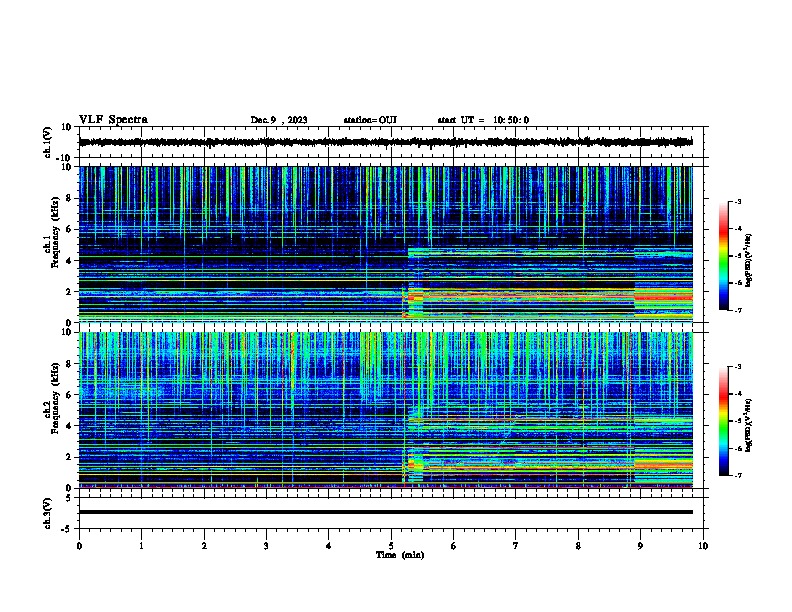Click the "-3" label on ch.1 color bar
The width and height of the screenshot is (792, 612).
738,202
